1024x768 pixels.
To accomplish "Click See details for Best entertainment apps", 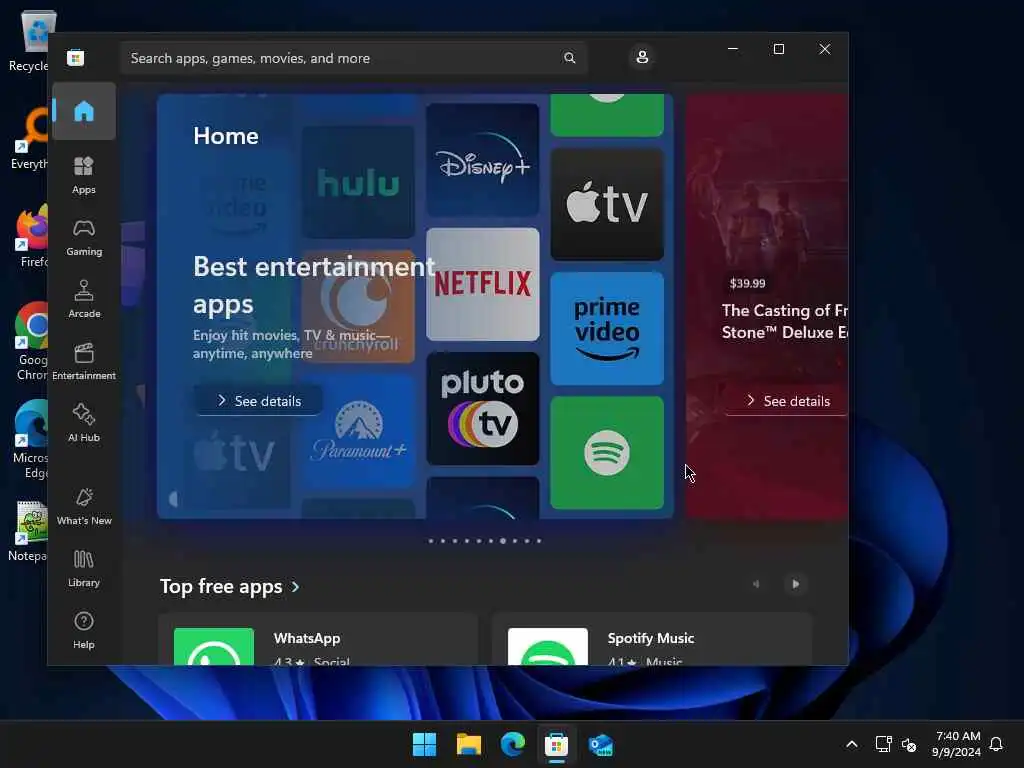I will tap(259, 400).
